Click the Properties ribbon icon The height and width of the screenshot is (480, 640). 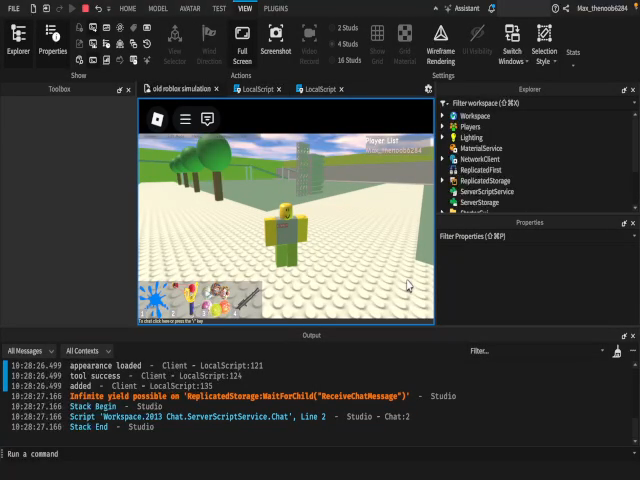[x=53, y=39]
